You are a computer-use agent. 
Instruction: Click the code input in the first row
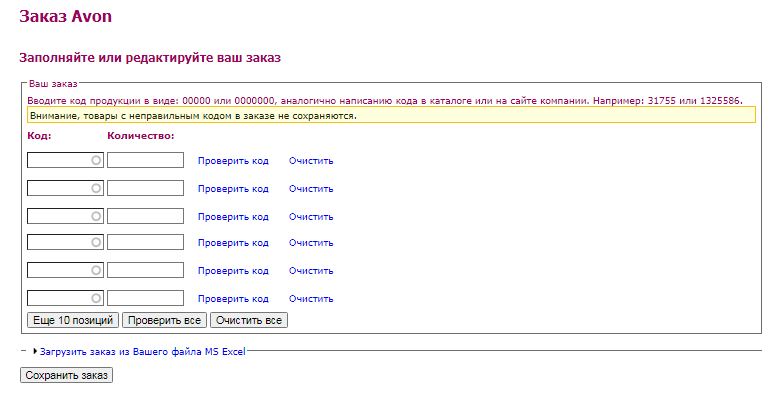coord(65,160)
